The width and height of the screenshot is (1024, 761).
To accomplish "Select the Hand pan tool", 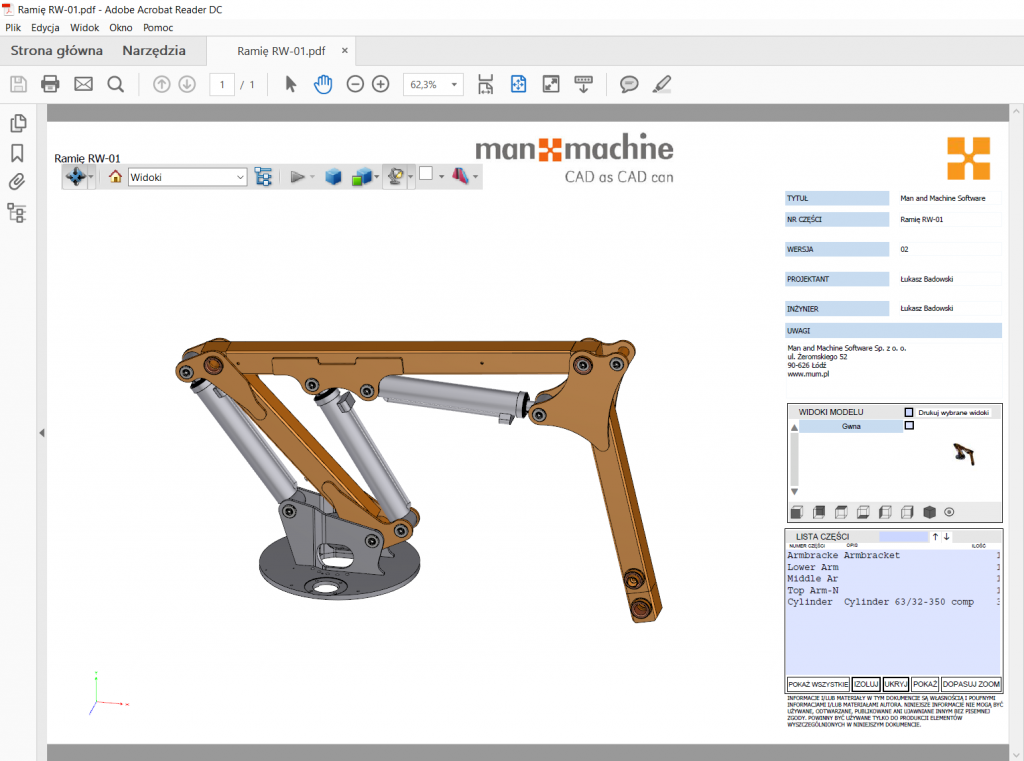I will 322,85.
